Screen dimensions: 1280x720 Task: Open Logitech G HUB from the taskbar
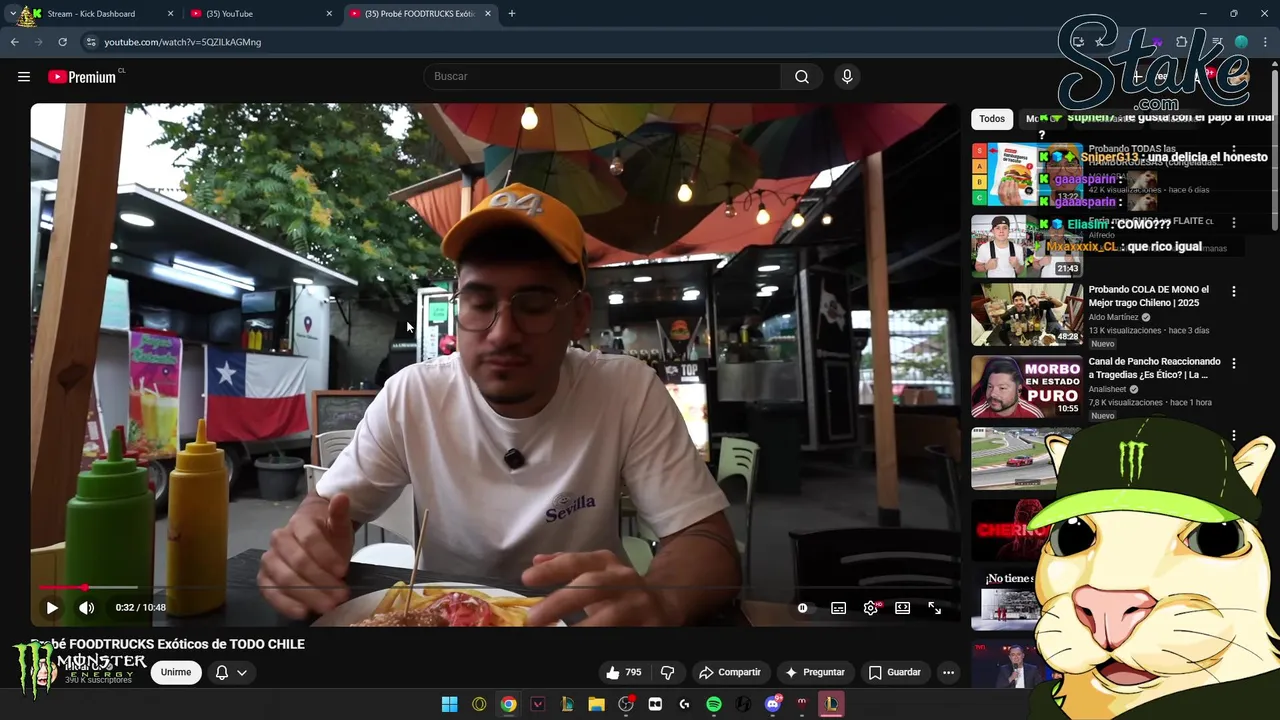684,704
